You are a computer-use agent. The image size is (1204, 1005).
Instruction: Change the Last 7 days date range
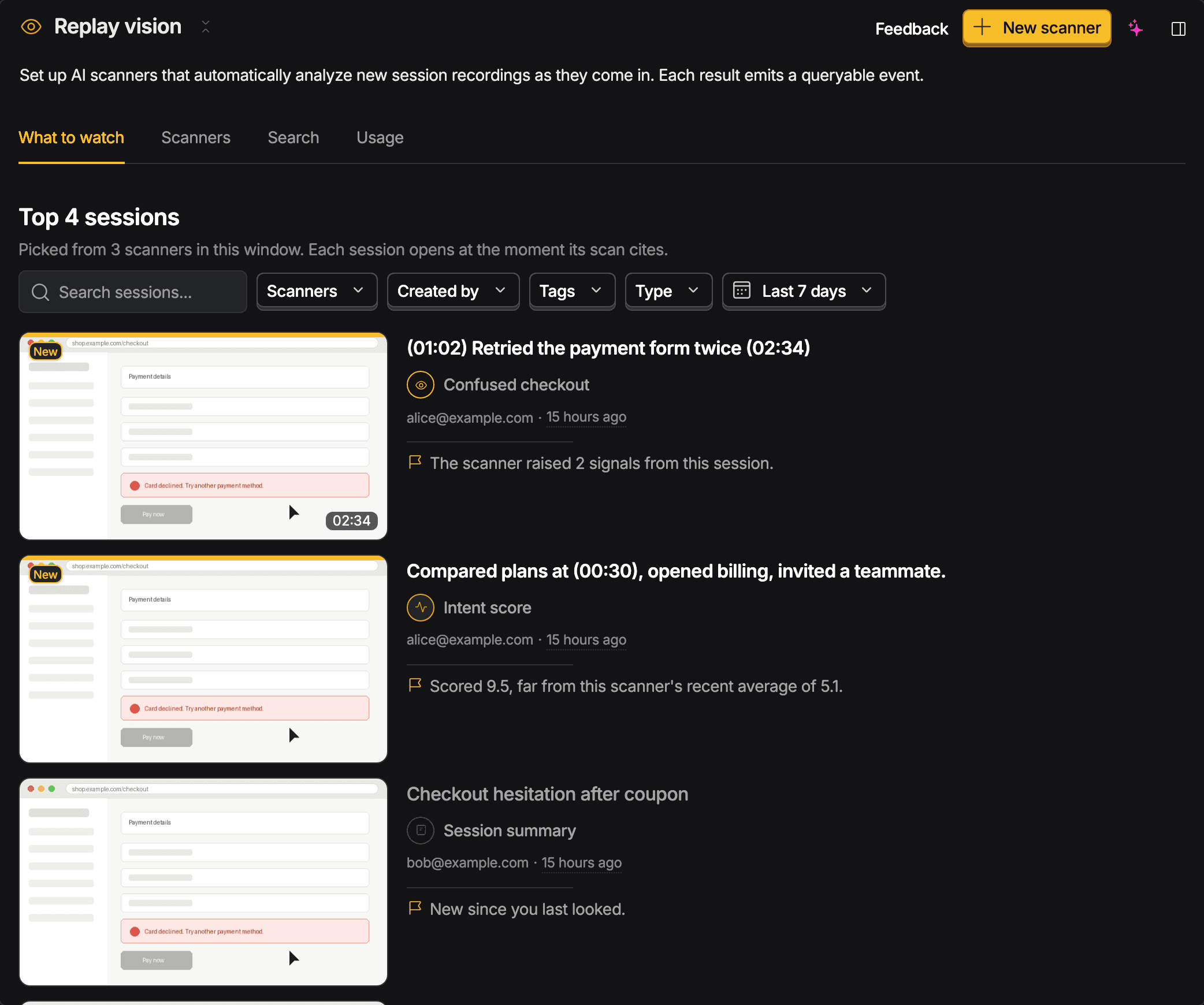pos(804,291)
